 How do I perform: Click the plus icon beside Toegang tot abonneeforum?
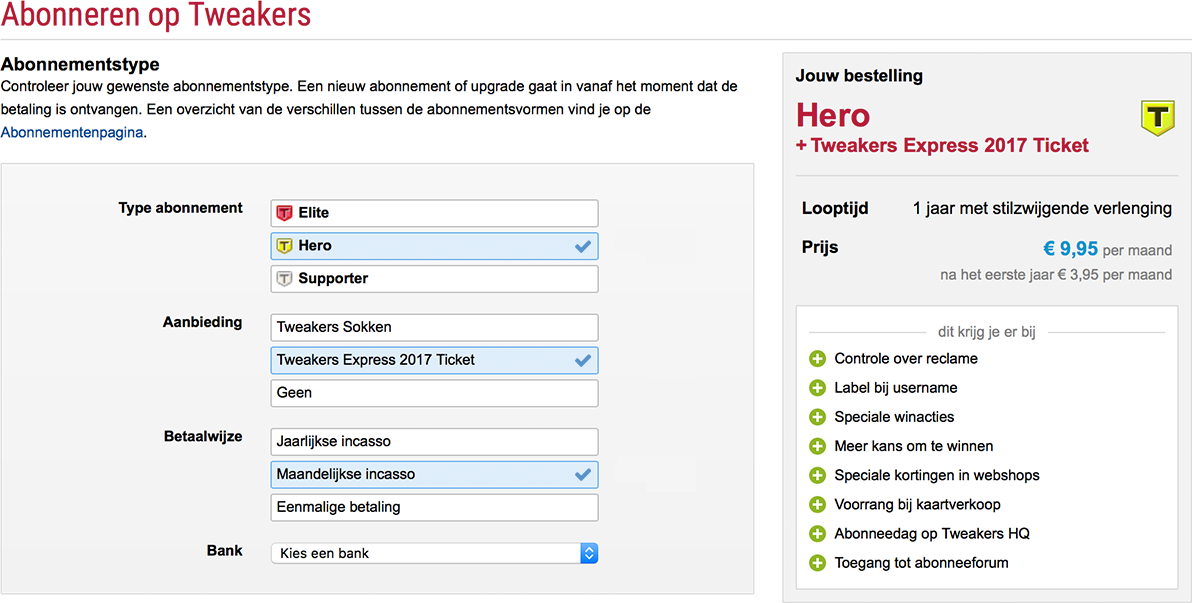(x=816, y=563)
